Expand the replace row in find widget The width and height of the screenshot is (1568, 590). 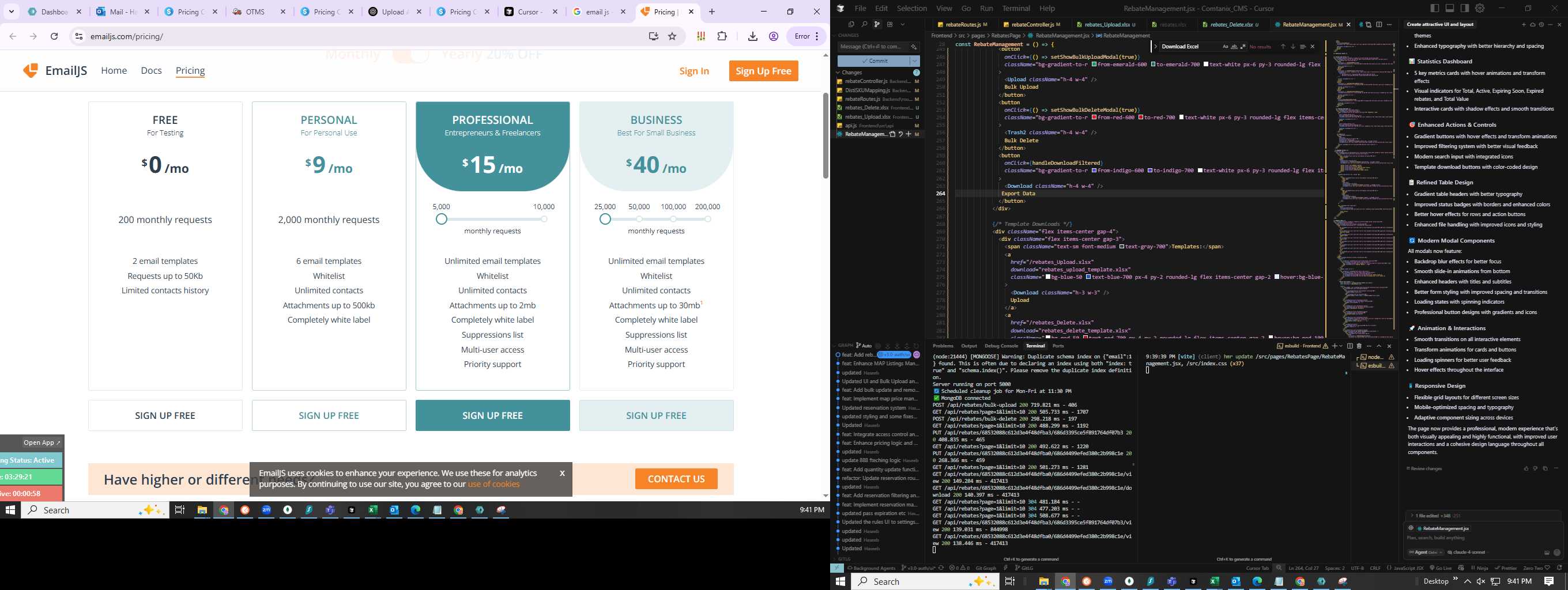1156,47
